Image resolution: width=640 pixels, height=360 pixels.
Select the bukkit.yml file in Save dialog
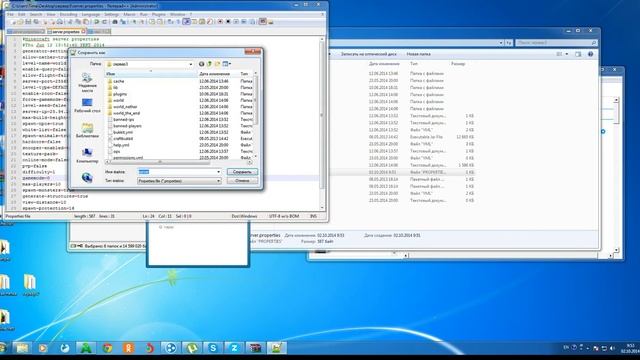(122, 132)
